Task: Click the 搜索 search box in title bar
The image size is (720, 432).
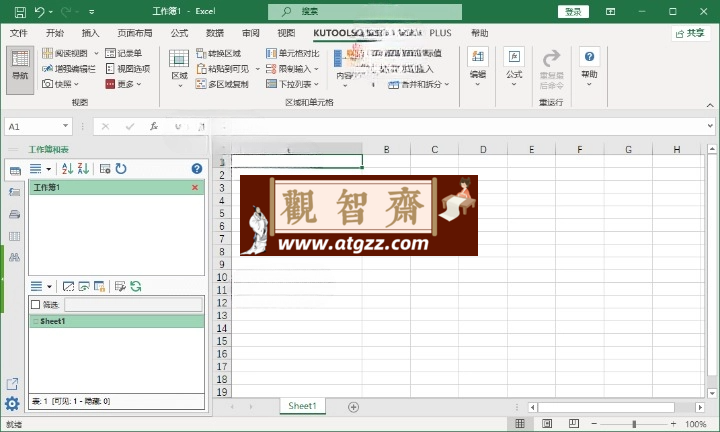Action: pyautogui.click(x=365, y=11)
